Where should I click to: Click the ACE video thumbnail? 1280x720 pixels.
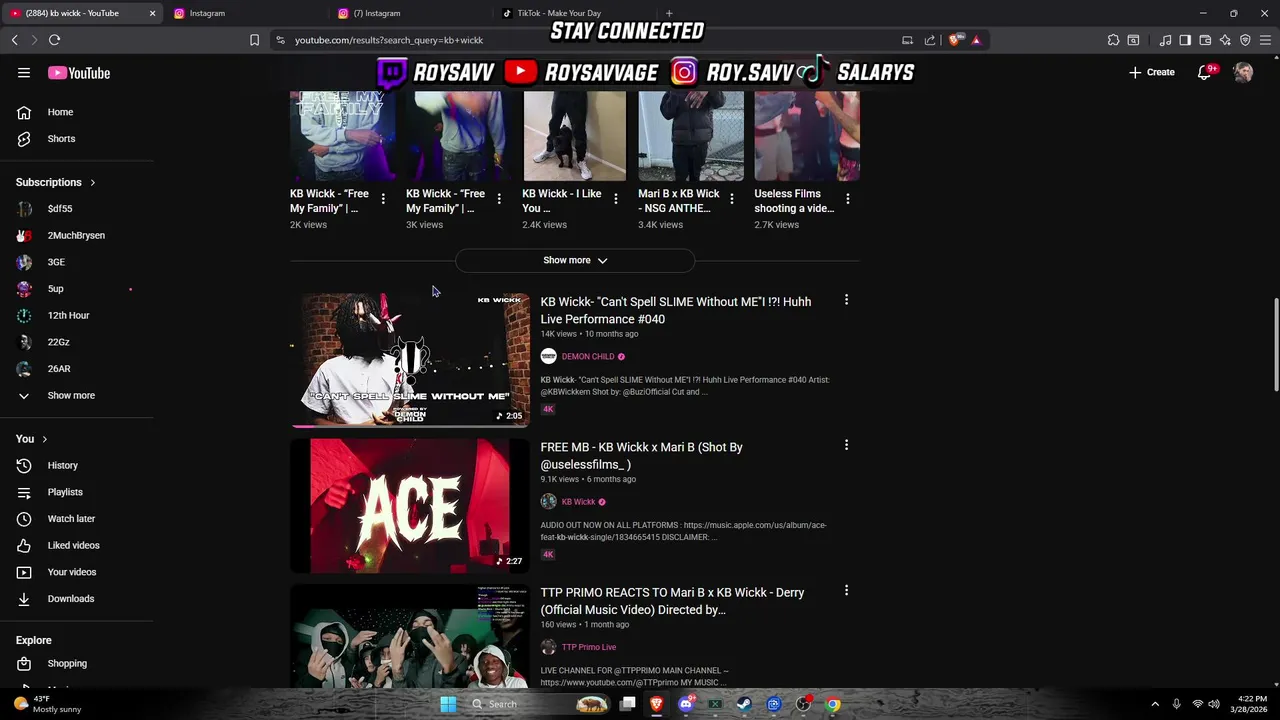pos(410,506)
